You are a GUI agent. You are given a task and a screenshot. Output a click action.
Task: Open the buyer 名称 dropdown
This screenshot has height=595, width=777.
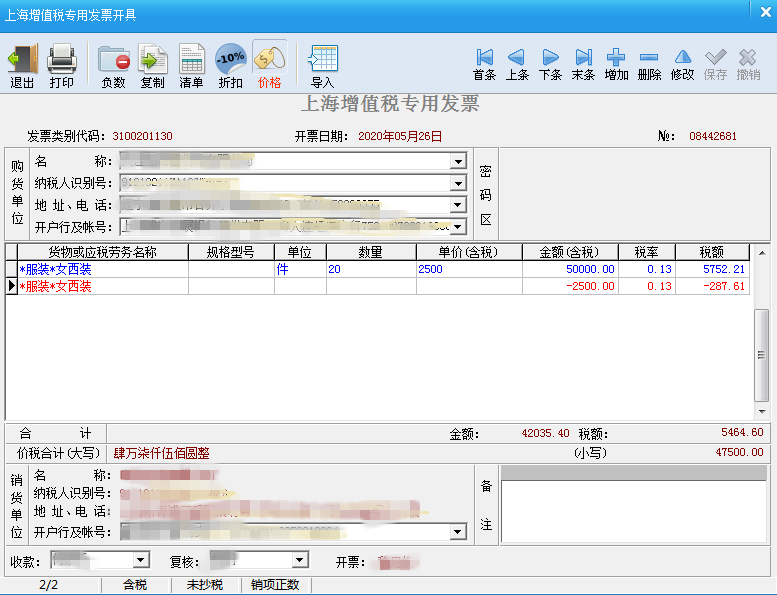tap(458, 162)
